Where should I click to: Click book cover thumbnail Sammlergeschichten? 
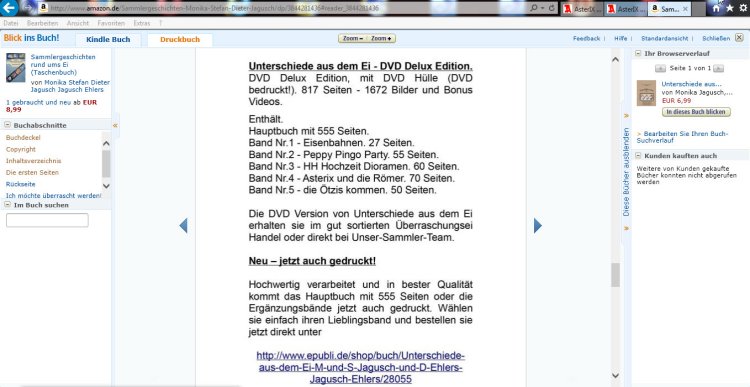(x=15, y=67)
